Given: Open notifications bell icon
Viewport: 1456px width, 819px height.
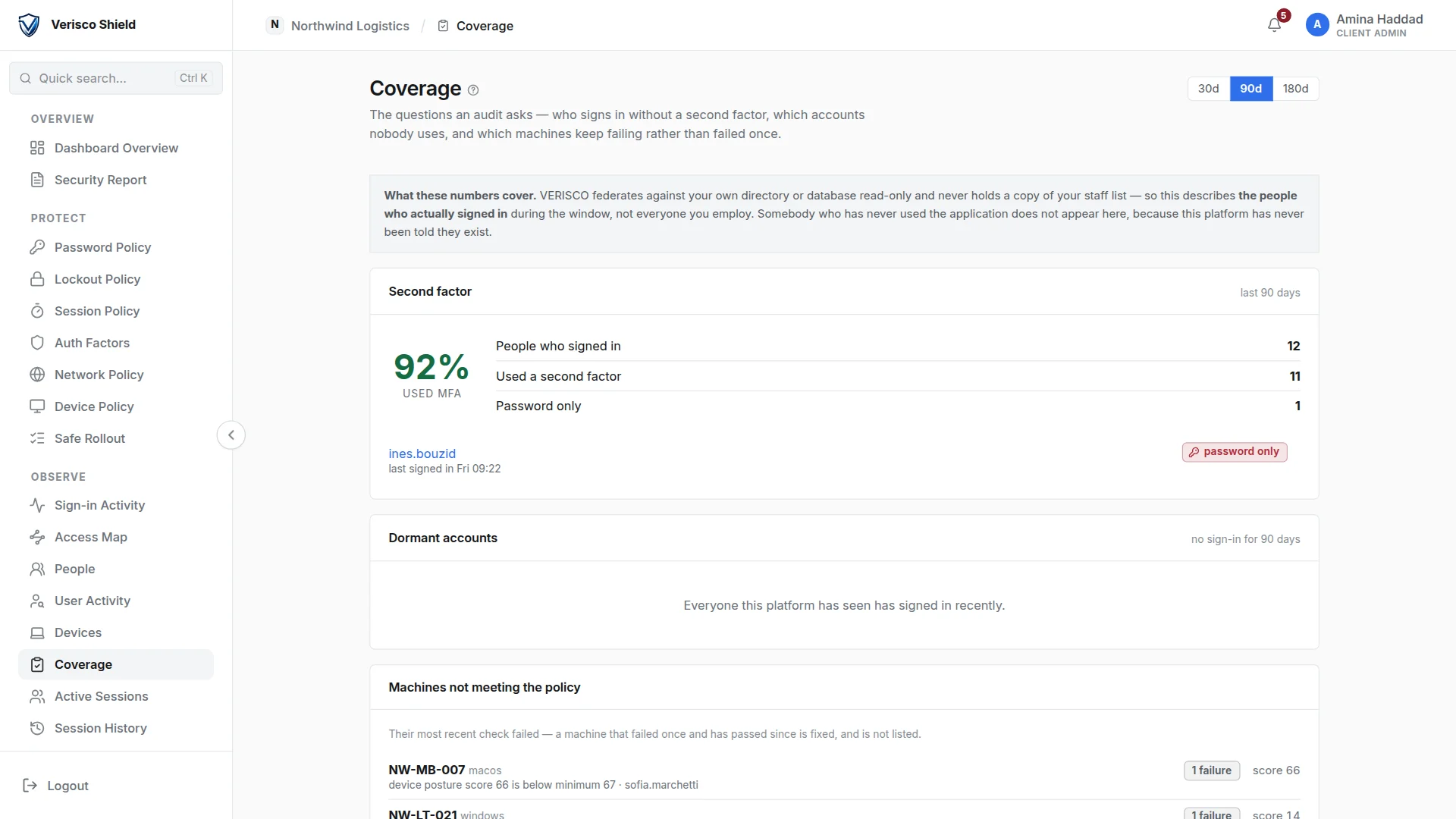Looking at the screenshot, I should tap(1274, 25).
